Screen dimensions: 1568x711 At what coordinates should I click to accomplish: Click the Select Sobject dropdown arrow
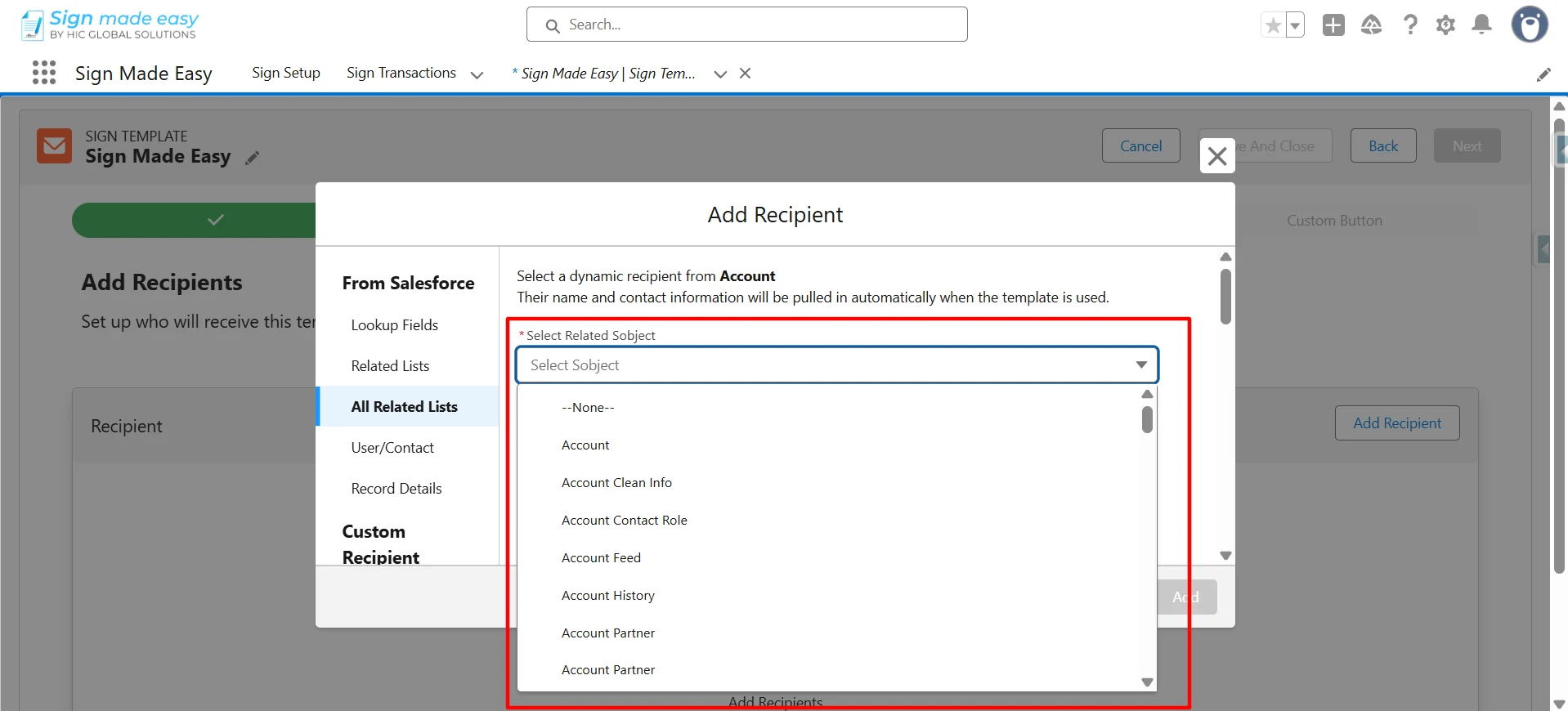[1141, 365]
